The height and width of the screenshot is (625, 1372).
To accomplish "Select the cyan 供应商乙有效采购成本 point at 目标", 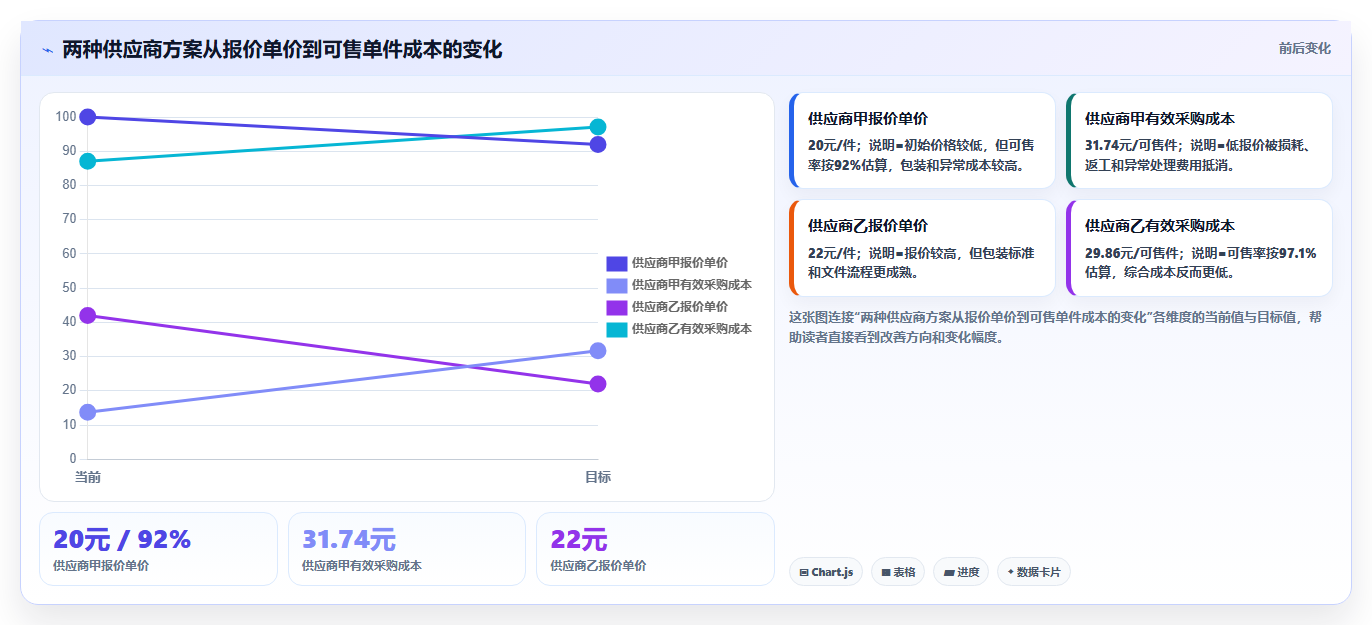I will click(598, 127).
